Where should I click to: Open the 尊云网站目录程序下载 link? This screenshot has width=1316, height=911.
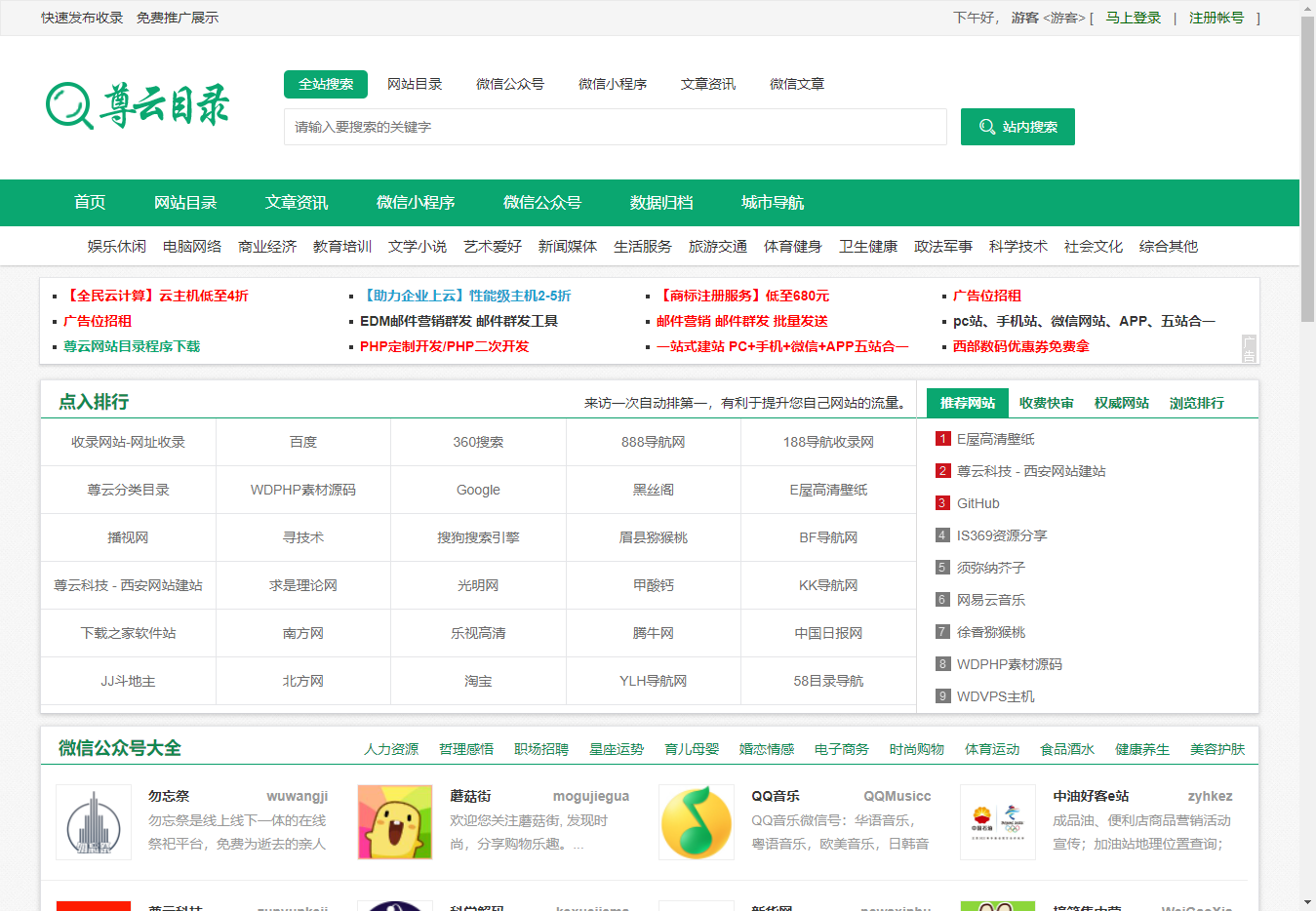point(132,346)
